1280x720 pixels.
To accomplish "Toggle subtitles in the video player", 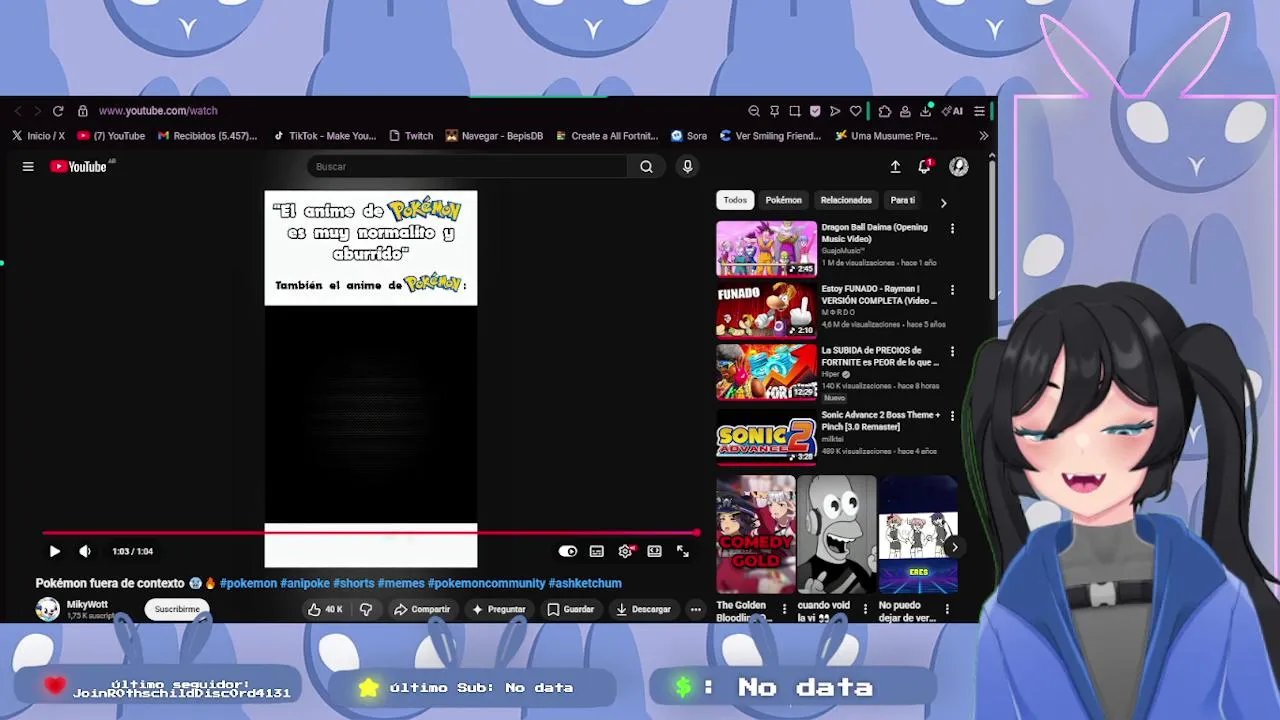I will [x=597, y=551].
